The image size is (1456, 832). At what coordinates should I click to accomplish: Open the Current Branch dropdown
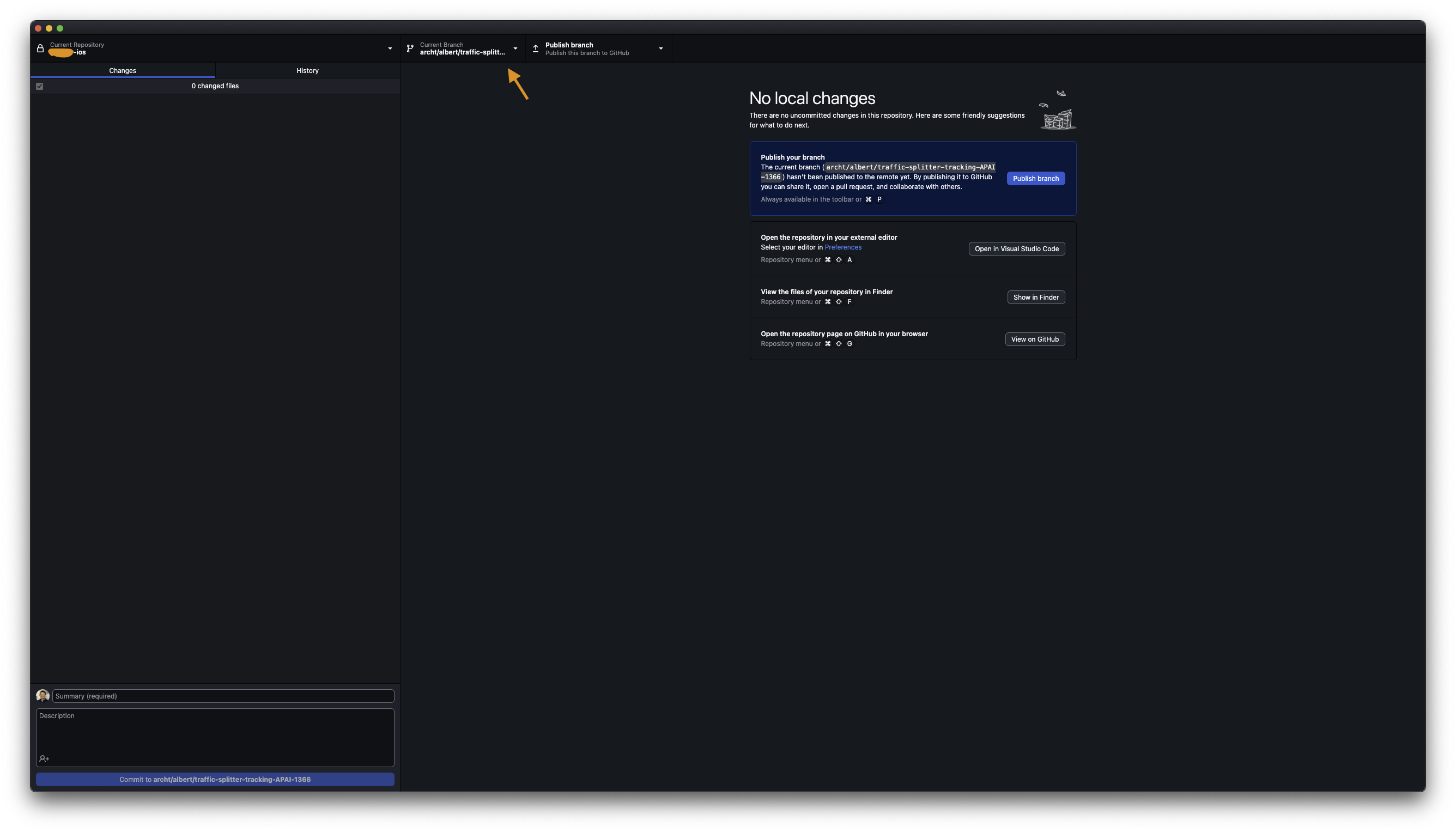point(463,48)
